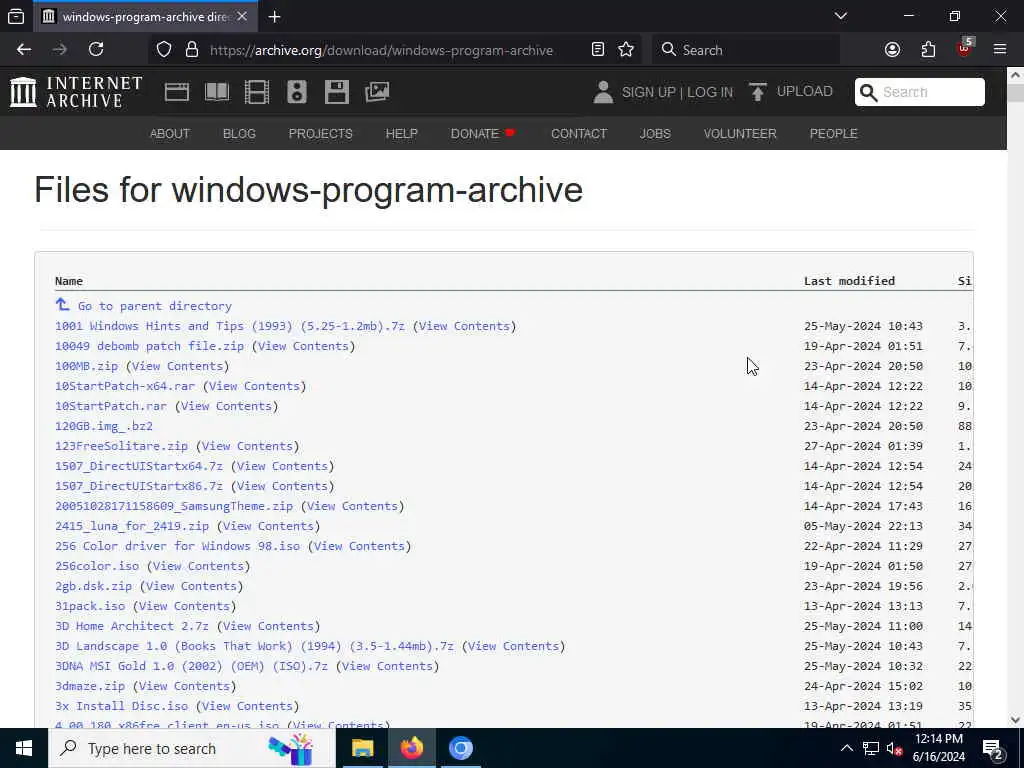Viewport: 1024px width, 768px height.
Task: Click the URL address field
Action: click(381, 50)
